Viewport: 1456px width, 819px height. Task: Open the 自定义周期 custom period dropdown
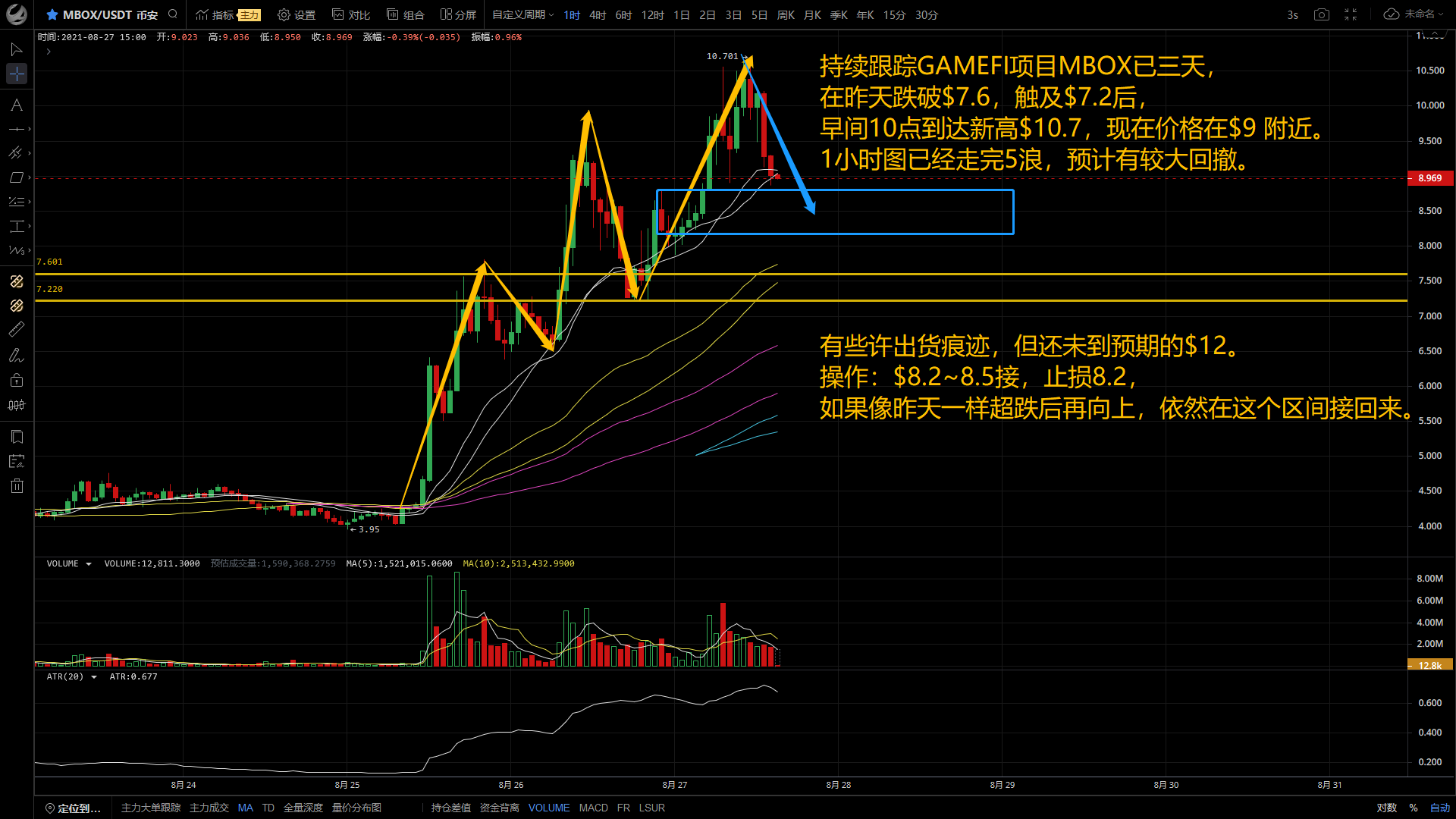point(522,14)
